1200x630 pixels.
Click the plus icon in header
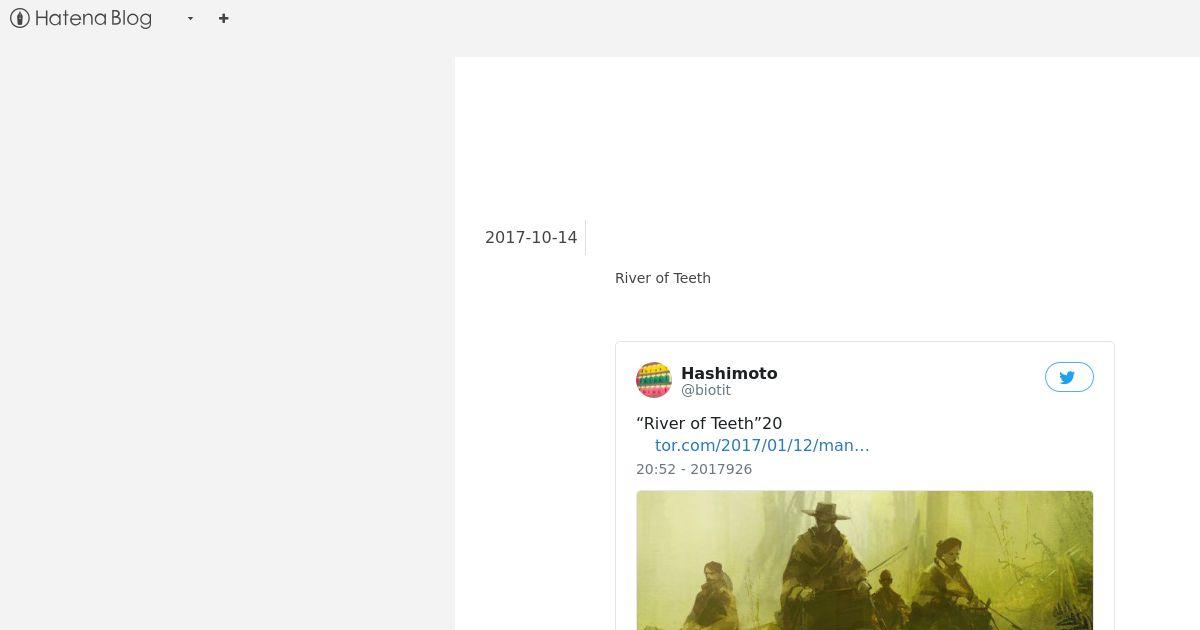click(x=223, y=18)
